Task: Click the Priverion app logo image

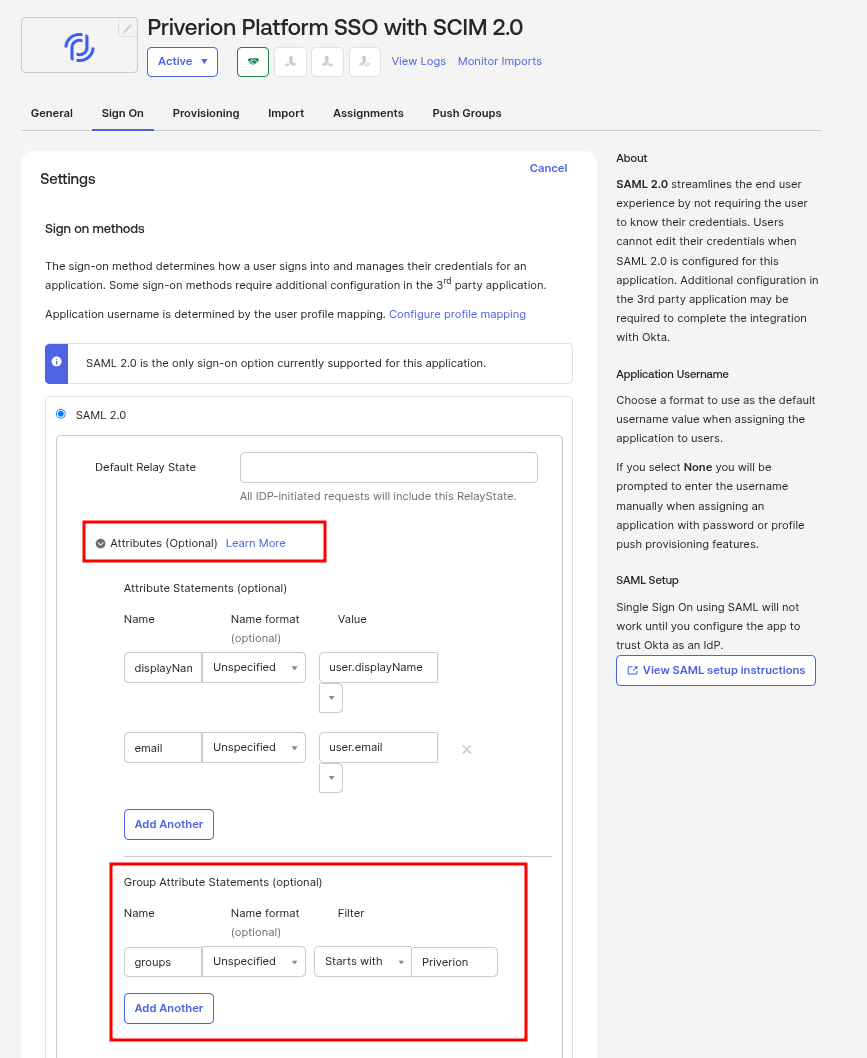Action: click(78, 46)
